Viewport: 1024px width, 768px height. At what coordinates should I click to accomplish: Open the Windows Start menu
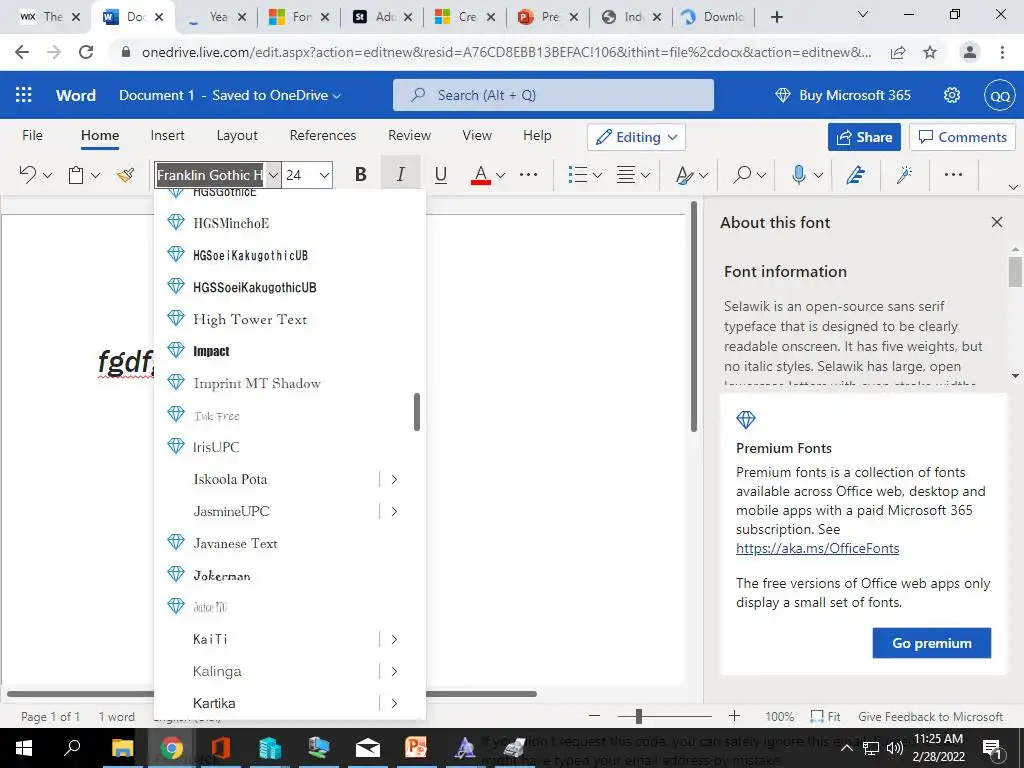[x=24, y=748]
